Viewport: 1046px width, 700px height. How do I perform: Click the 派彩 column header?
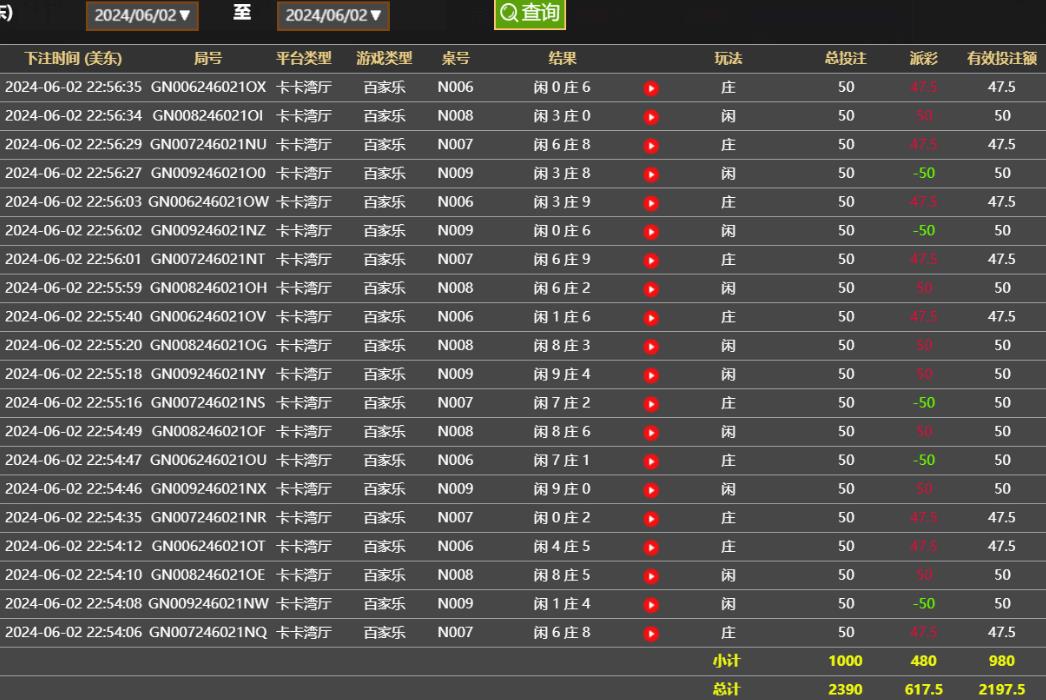(x=923, y=58)
